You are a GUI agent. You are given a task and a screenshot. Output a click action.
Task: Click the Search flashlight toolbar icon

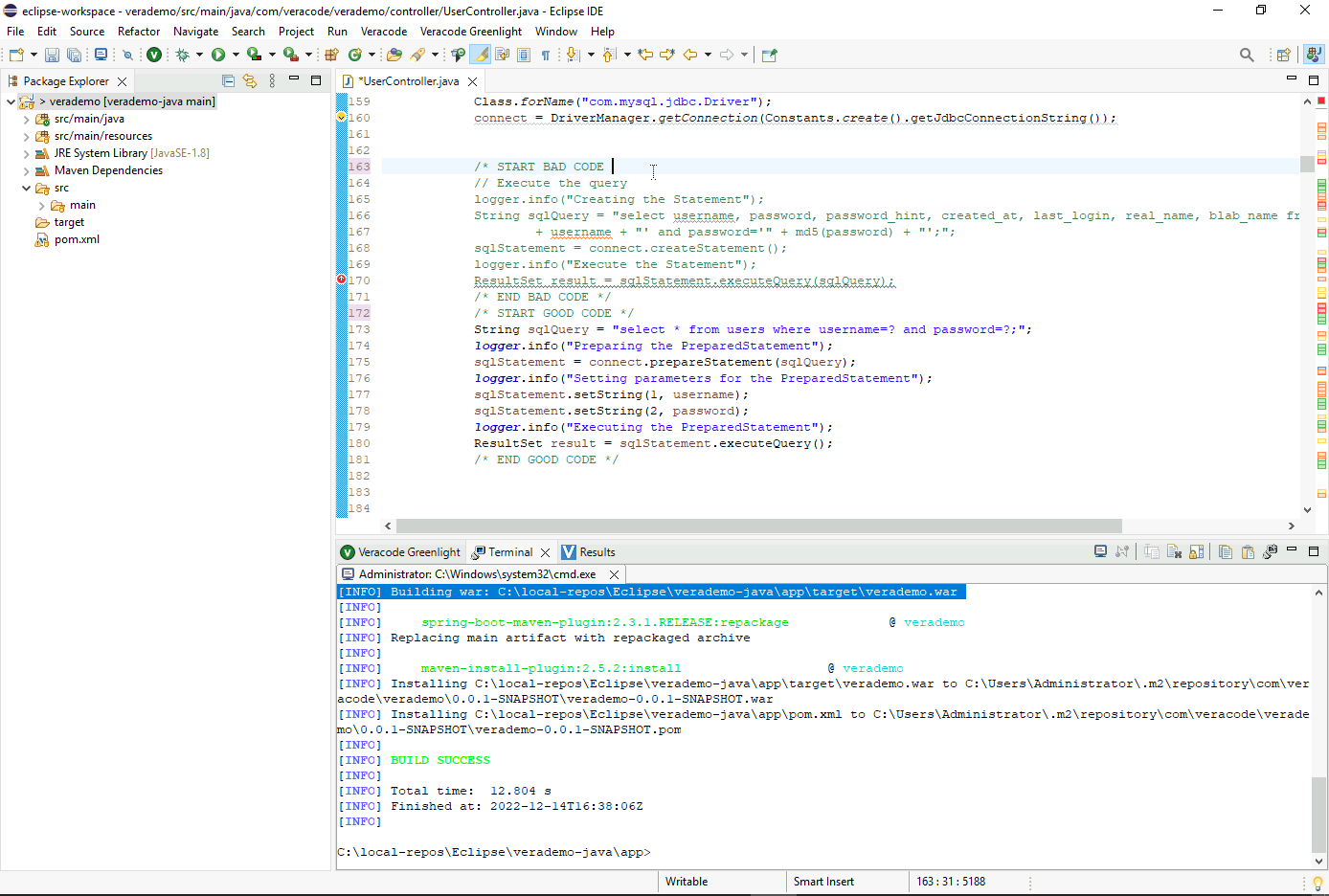417,55
